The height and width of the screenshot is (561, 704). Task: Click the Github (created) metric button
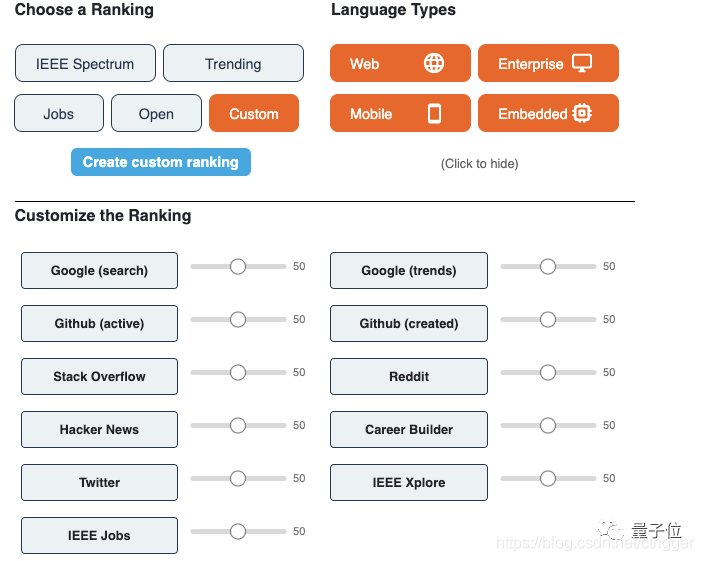pos(409,324)
